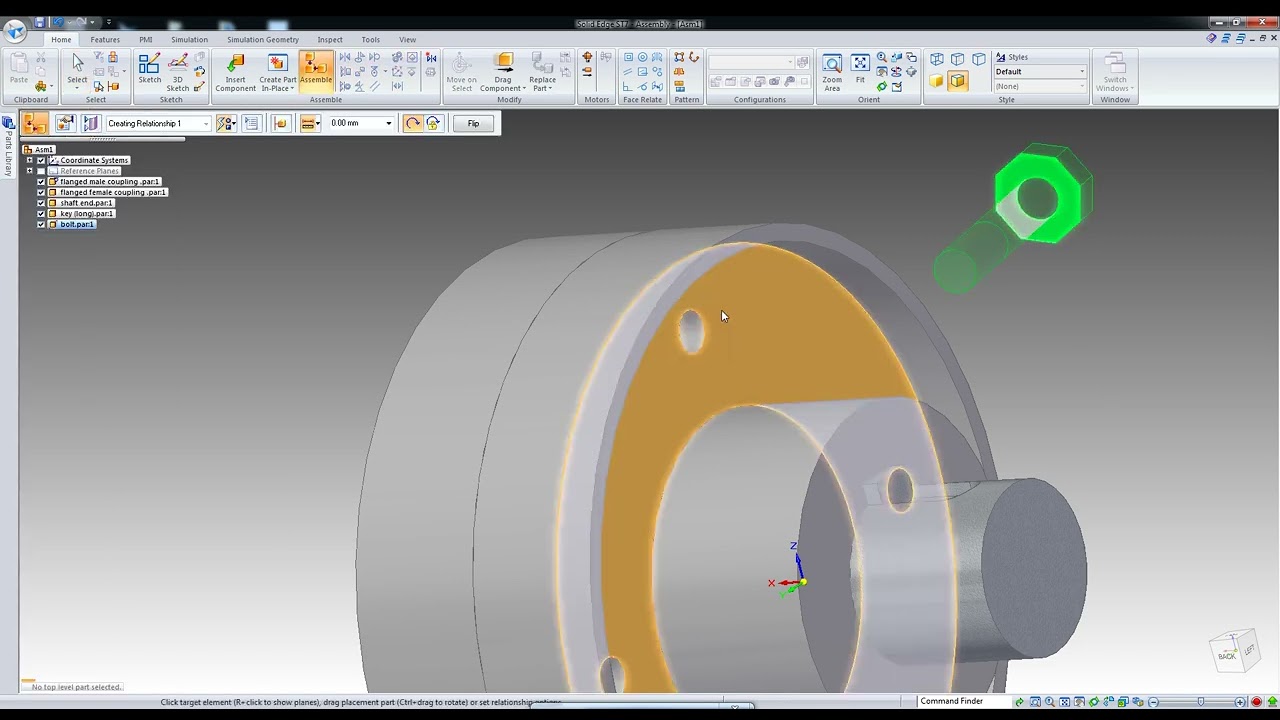Click the relationship types flyout icon
Image resolution: width=1280 pixels, height=720 pixels.
pyautogui.click(x=227, y=123)
